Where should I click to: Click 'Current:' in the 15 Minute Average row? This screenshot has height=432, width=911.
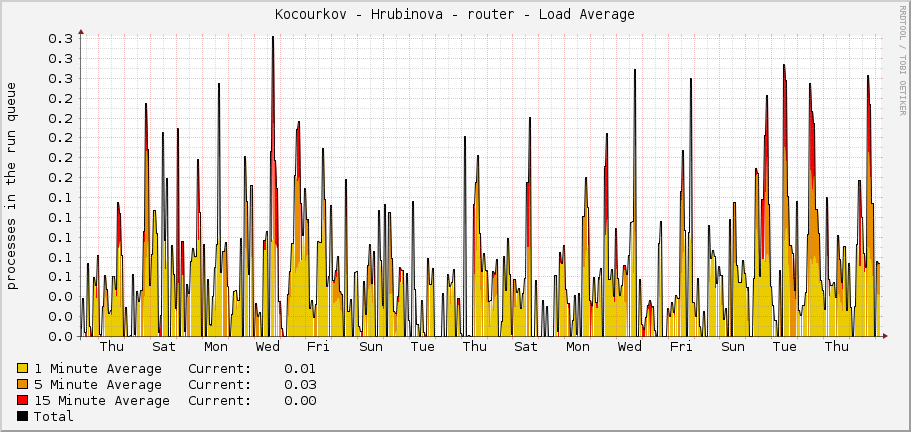tap(220, 401)
